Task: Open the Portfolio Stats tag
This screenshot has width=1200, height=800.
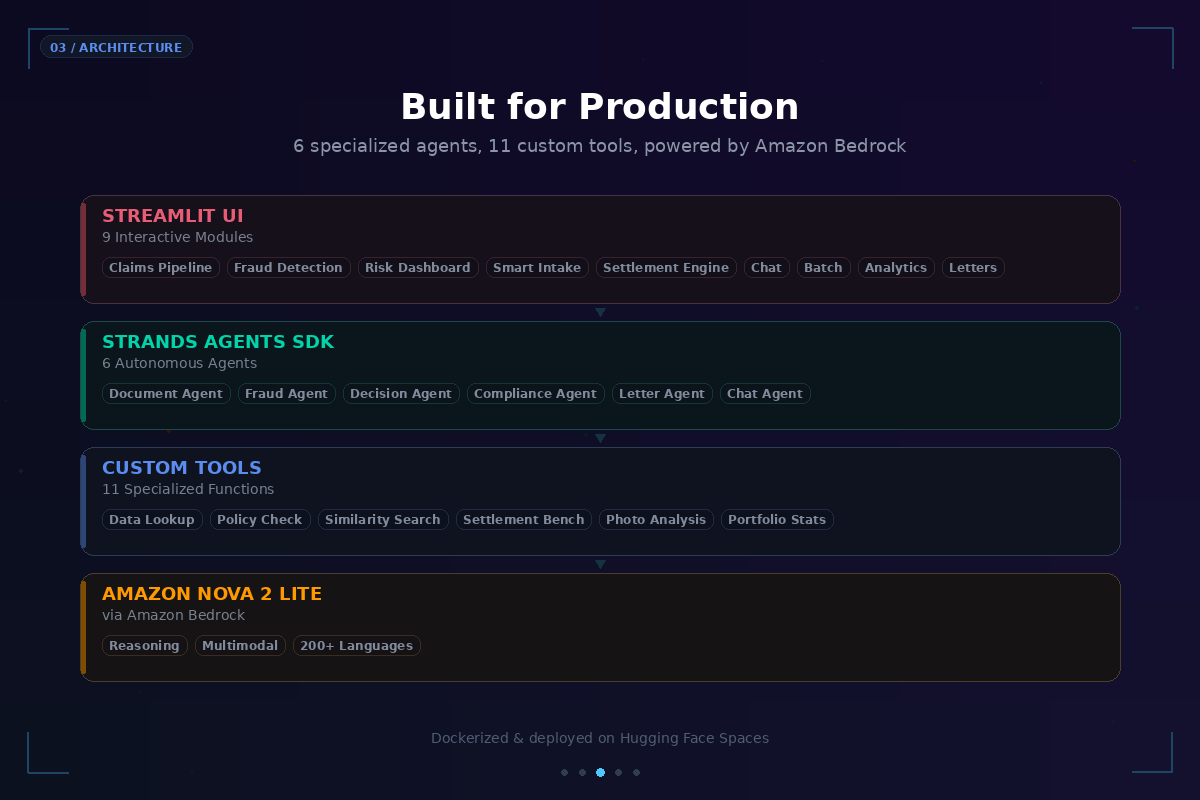Action: (777, 519)
